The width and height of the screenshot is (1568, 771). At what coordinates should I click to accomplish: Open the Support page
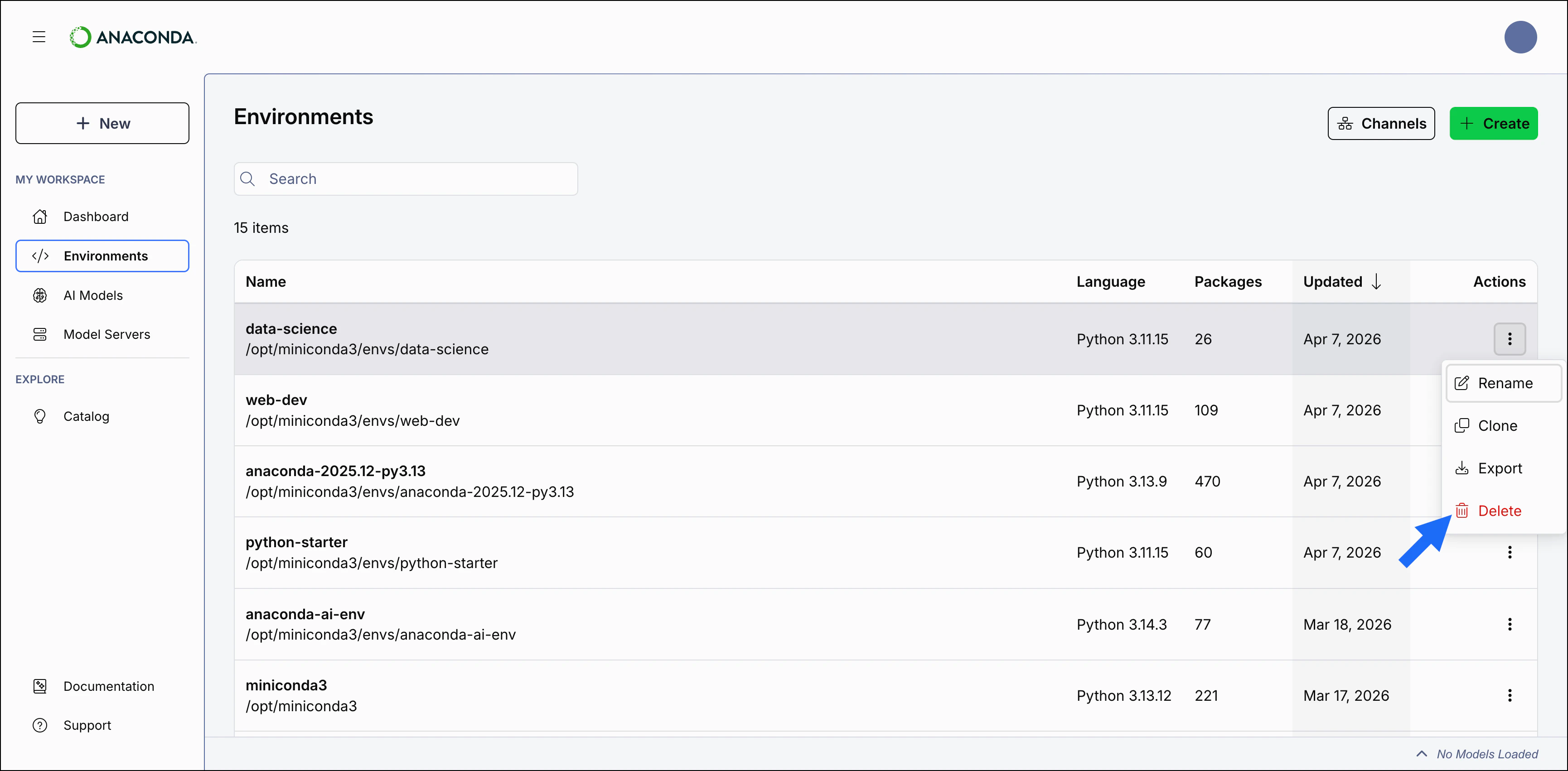(x=87, y=725)
